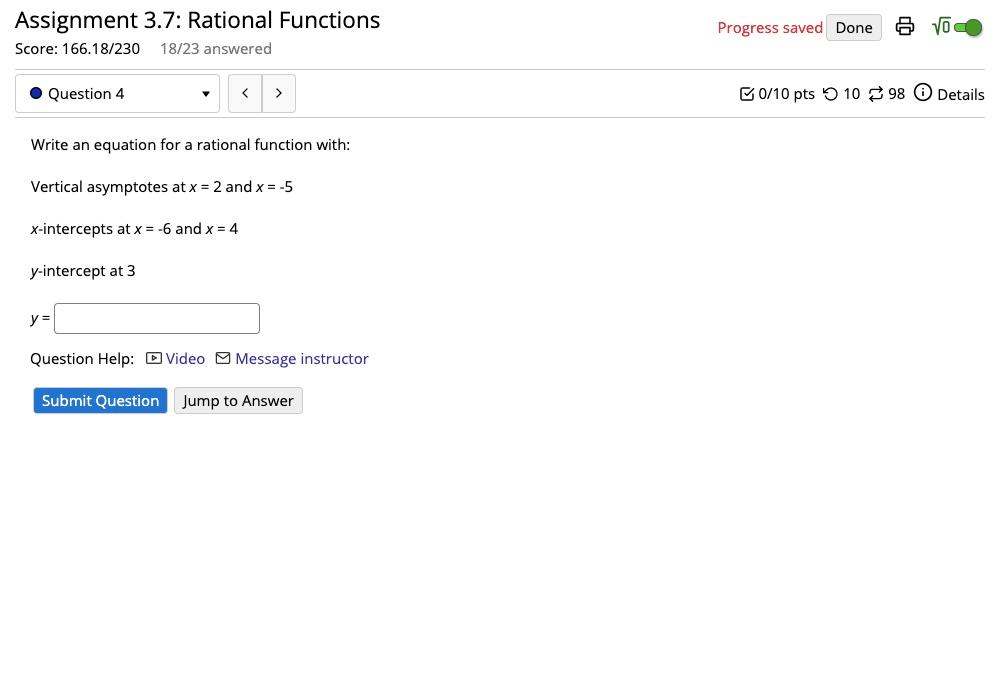The height and width of the screenshot is (675, 994).
Task: Click the Details label
Action: [961, 94]
